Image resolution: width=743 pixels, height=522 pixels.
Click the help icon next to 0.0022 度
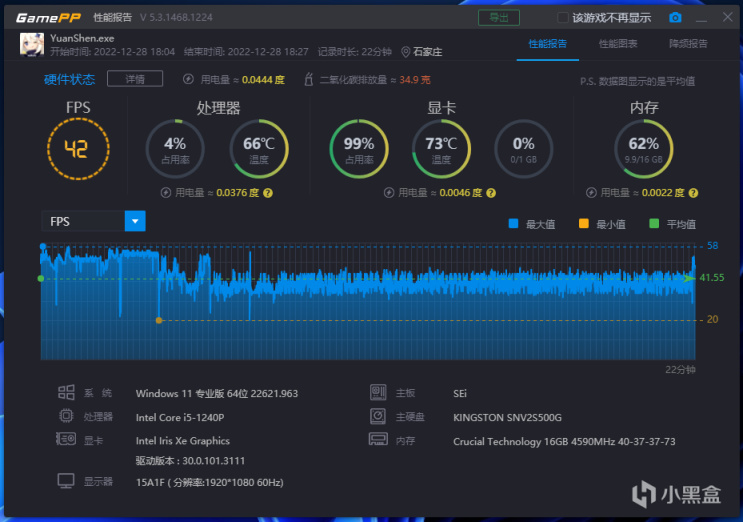click(x=693, y=193)
